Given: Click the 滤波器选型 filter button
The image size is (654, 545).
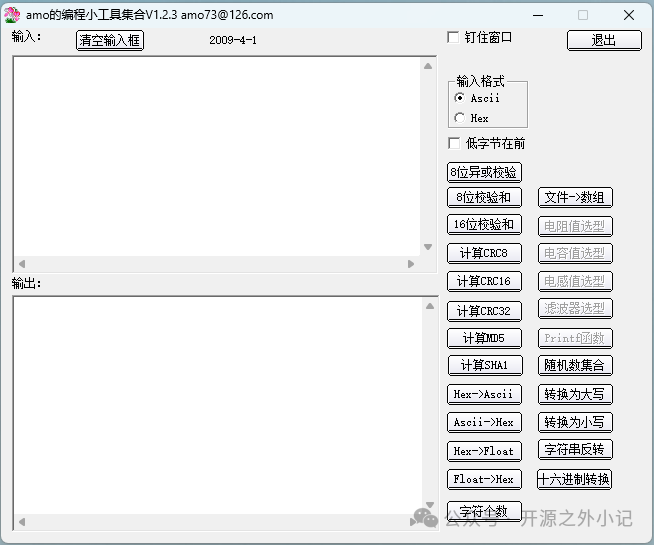Looking at the screenshot, I should coord(575,309).
